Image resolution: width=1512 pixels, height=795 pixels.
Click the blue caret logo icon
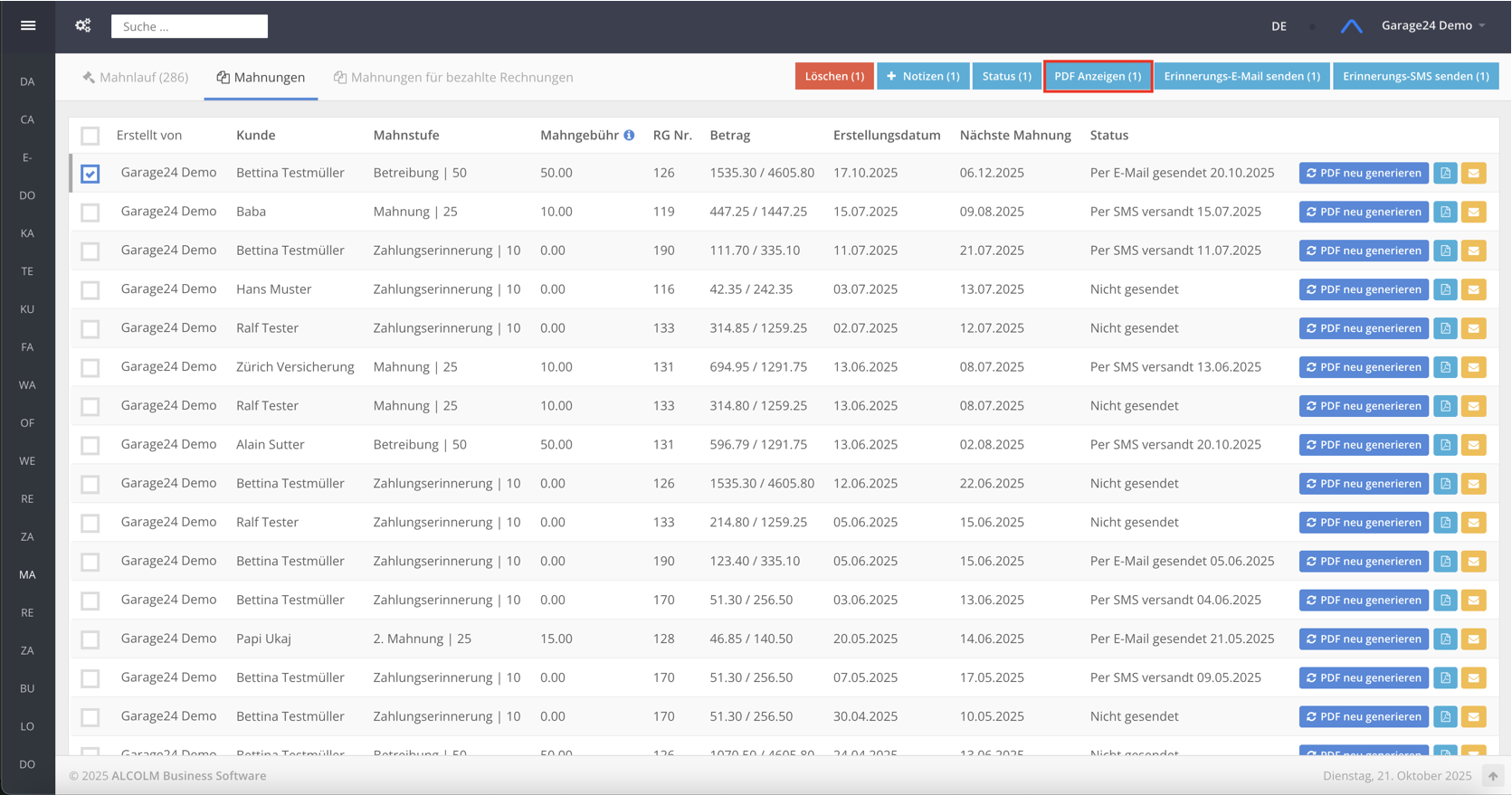pos(1351,26)
